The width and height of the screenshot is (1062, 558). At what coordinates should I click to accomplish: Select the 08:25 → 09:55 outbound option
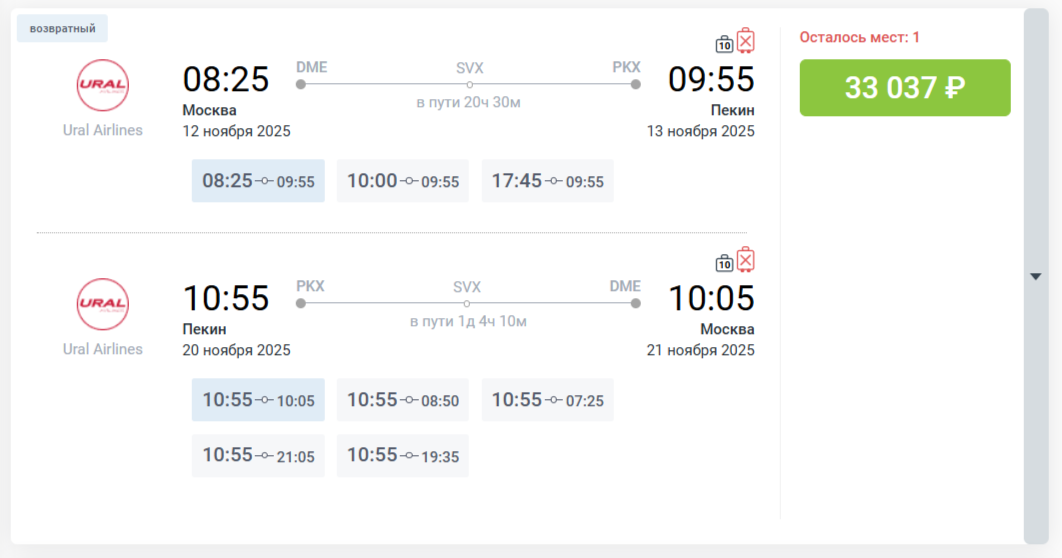click(x=258, y=181)
